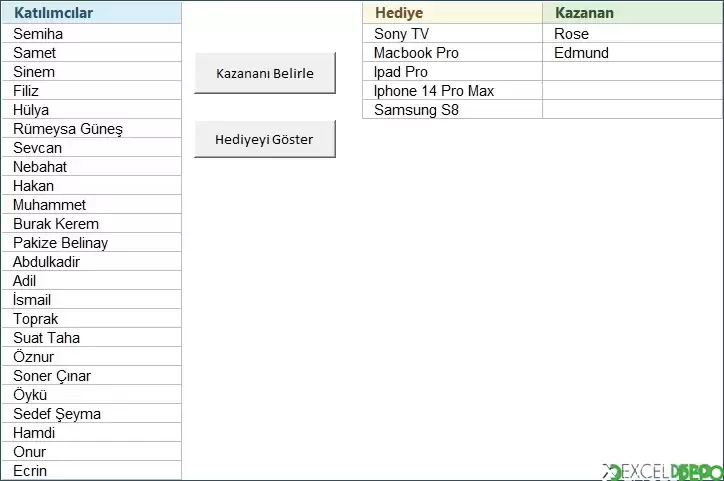This screenshot has height=481, width=724.
Task: Select the Onur cell
Action: [91, 451]
